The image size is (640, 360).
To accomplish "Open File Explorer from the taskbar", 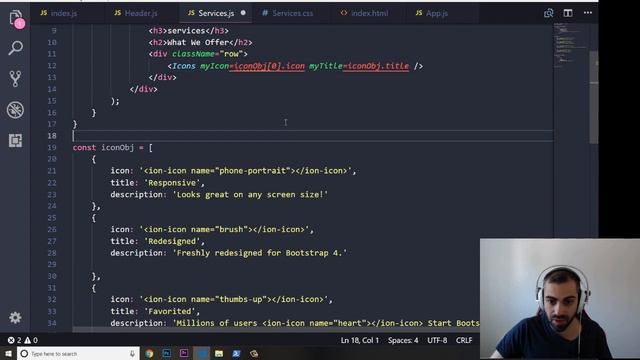I will tap(219, 353).
